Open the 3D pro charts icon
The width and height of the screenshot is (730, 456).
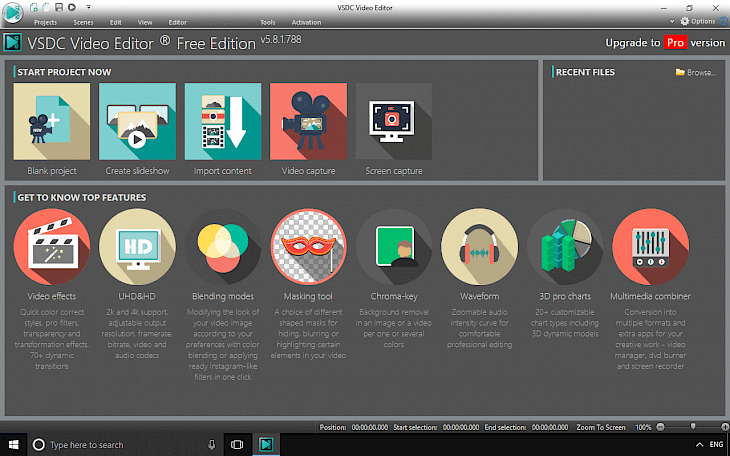pyautogui.click(x=565, y=247)
